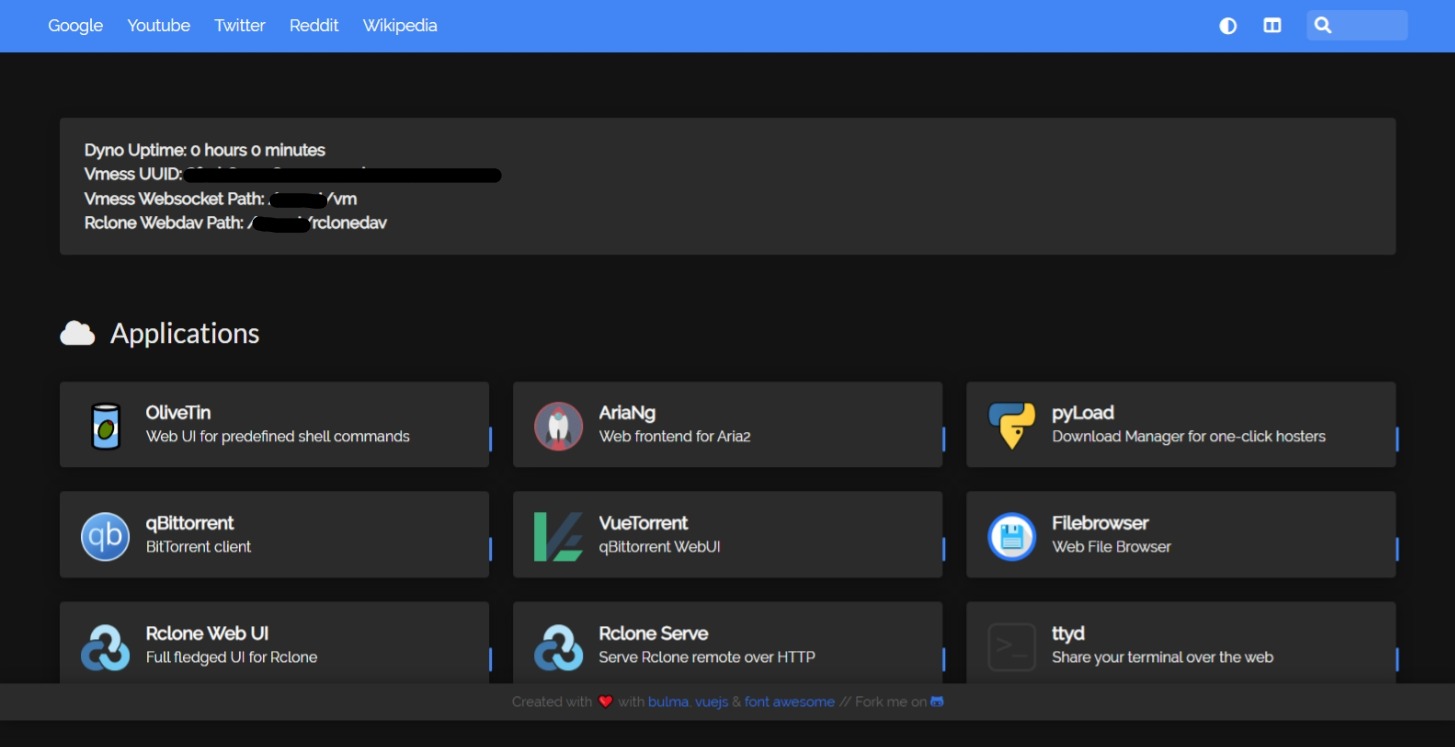Open the OliveTin application title
The height and width of the screenshot is (747, 1455).
pyautogui.click(x=178, y=413)
